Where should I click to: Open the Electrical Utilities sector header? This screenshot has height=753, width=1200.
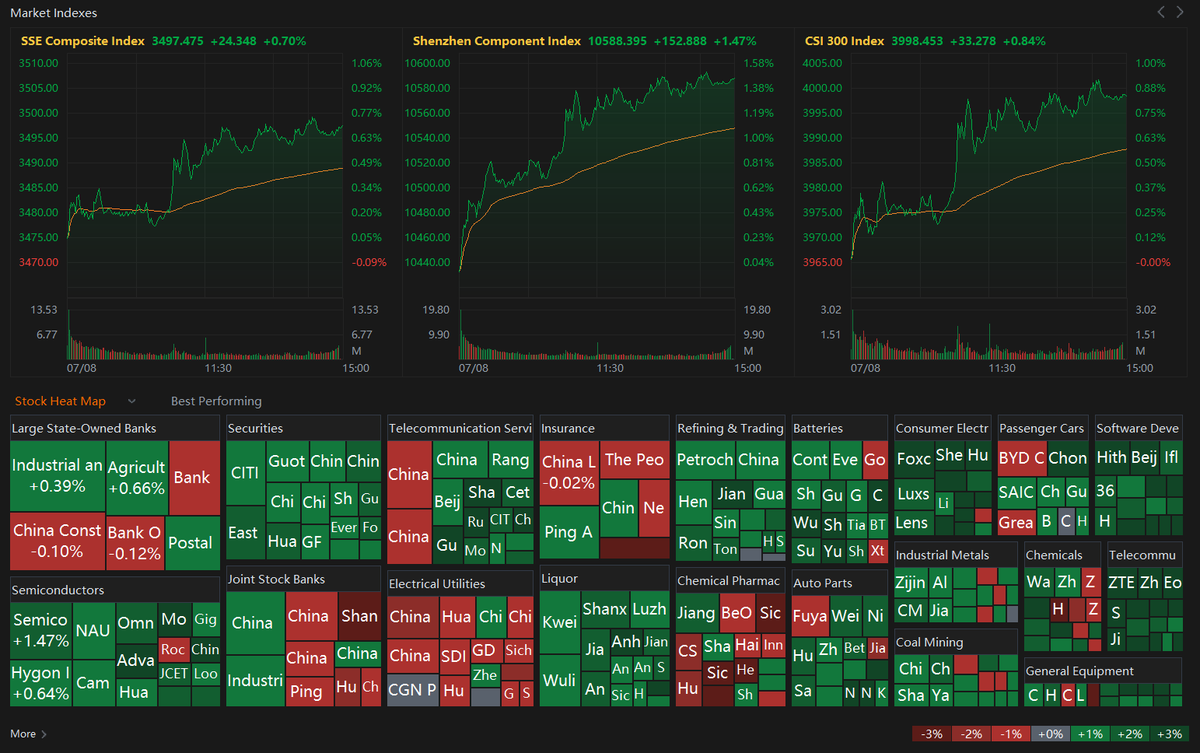460,583
